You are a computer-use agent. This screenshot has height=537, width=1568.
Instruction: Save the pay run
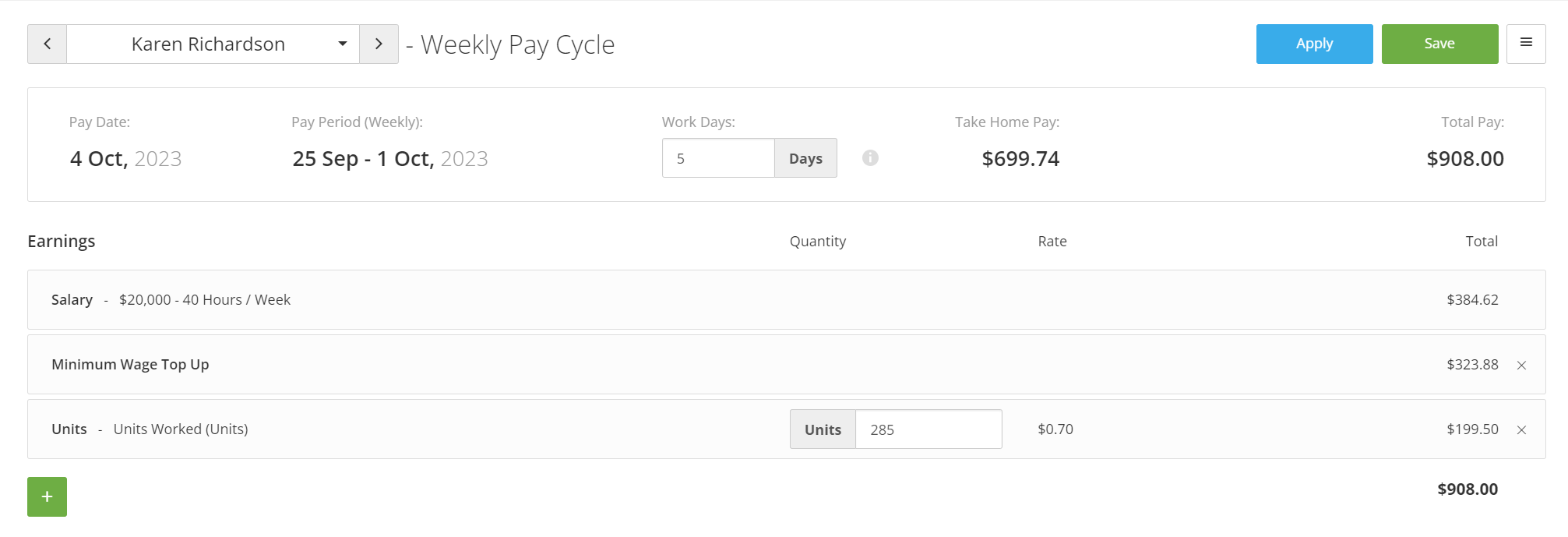coord(1439,44)
